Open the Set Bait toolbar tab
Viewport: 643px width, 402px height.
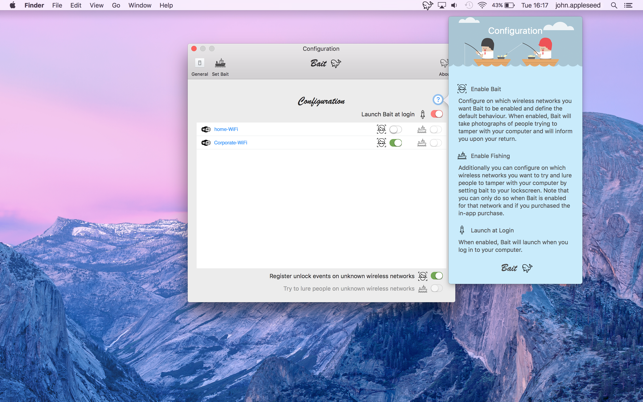[x=220, y=67]
